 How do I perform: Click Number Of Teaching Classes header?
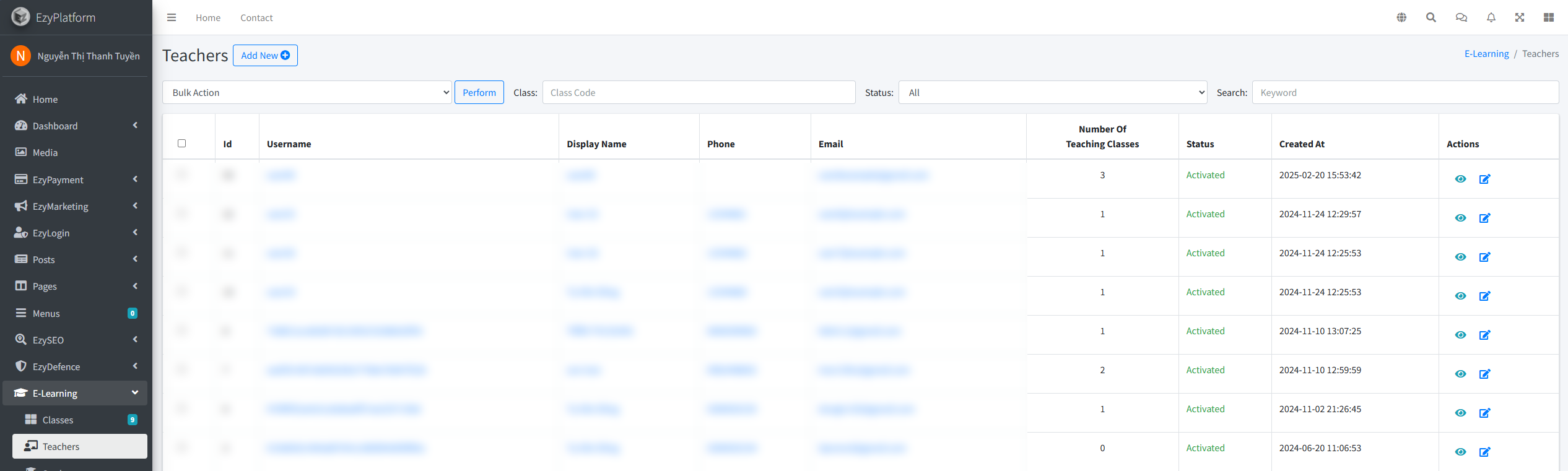coord(1102,136)
